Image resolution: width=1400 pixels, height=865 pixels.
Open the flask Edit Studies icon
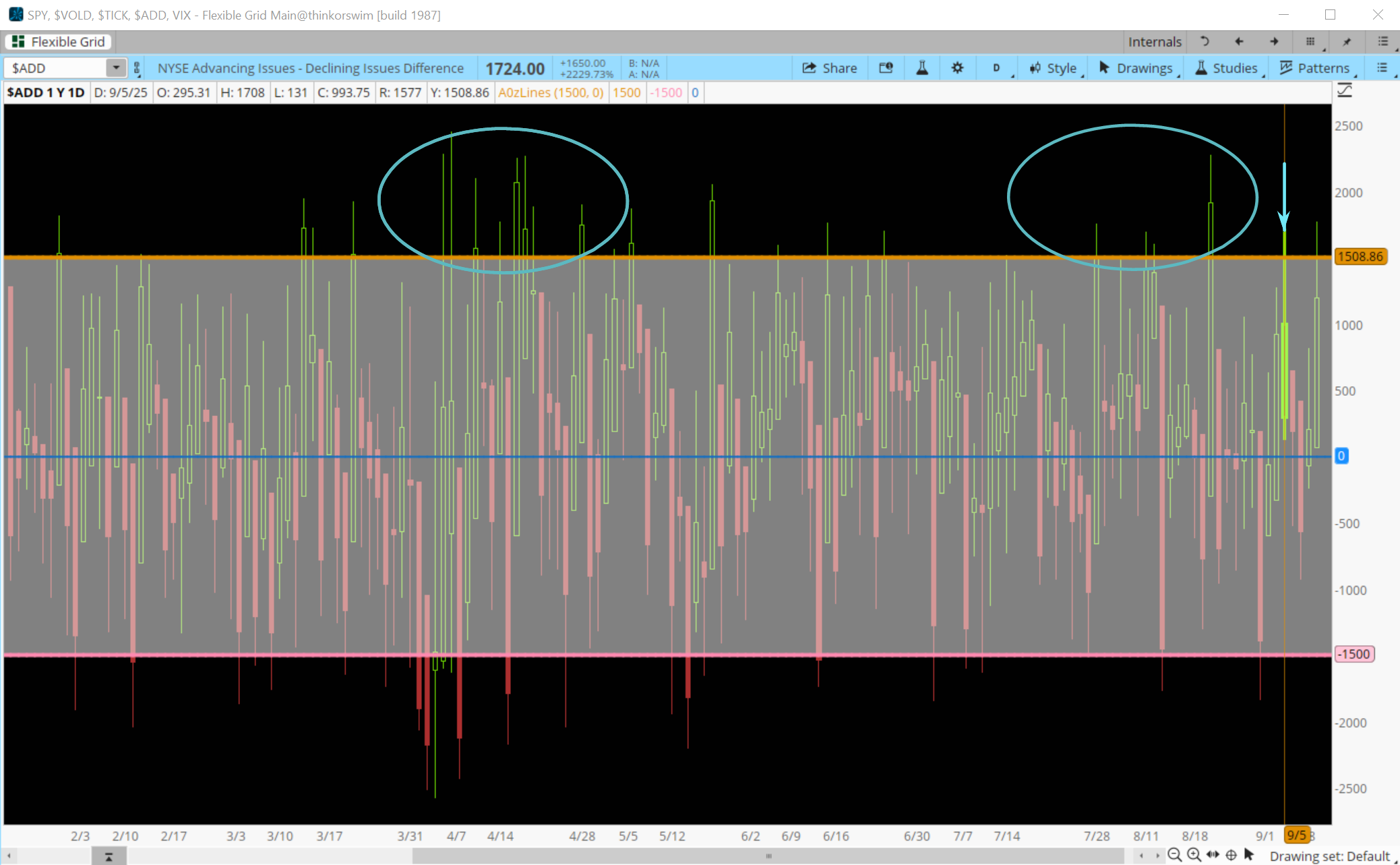(922, 68)
